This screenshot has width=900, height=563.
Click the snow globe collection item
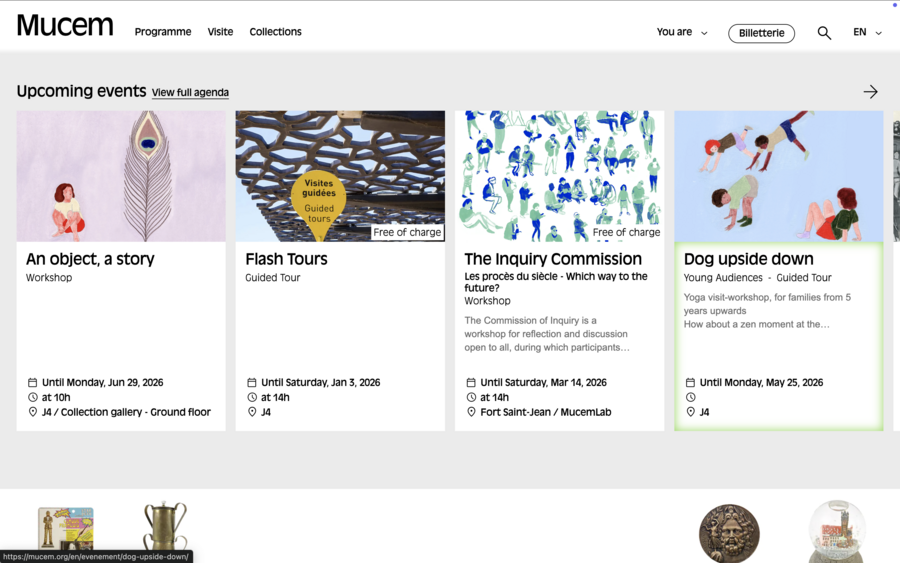point(837,531)
